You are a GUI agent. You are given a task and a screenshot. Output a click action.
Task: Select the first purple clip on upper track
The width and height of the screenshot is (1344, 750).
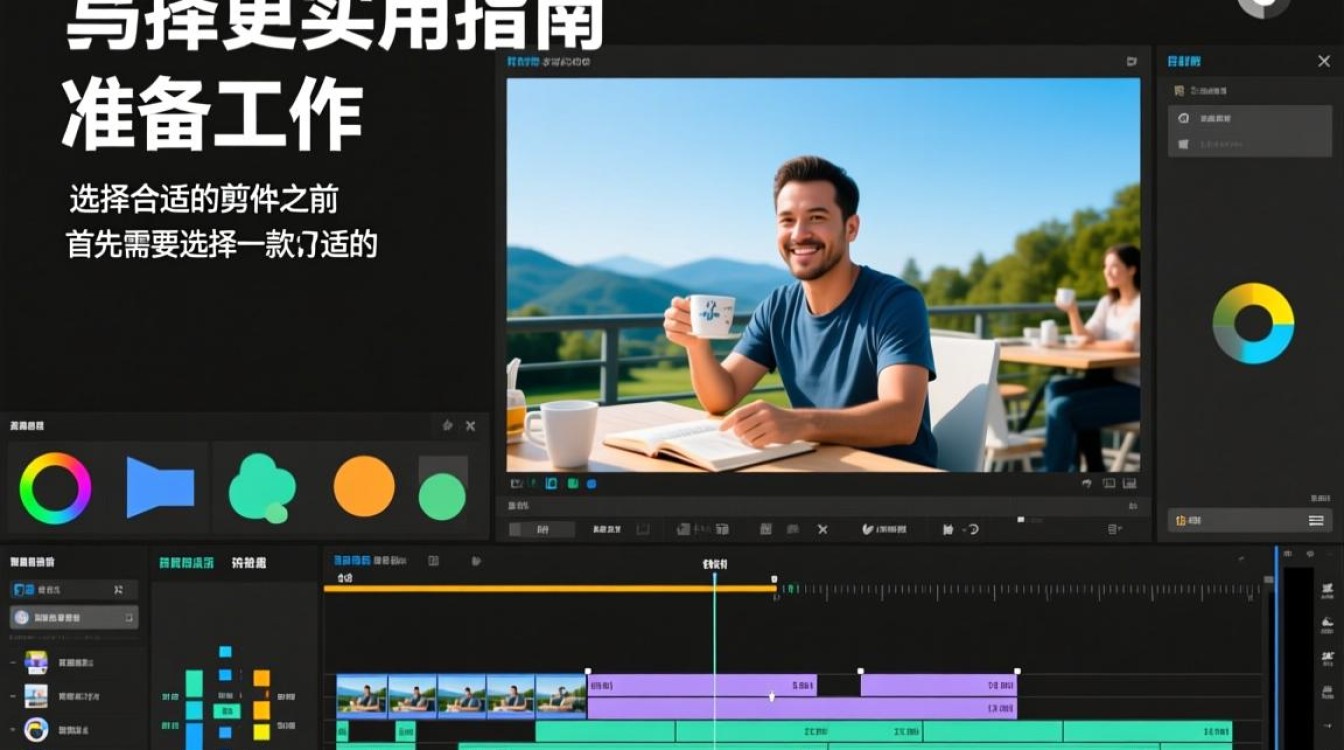tap(702, 685)
